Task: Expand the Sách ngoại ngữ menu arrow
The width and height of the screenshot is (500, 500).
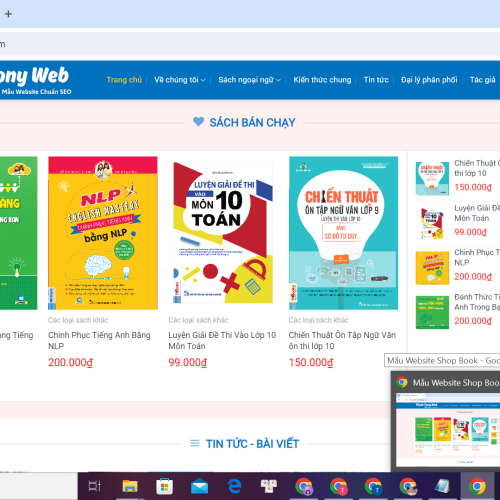Action: 278,80
